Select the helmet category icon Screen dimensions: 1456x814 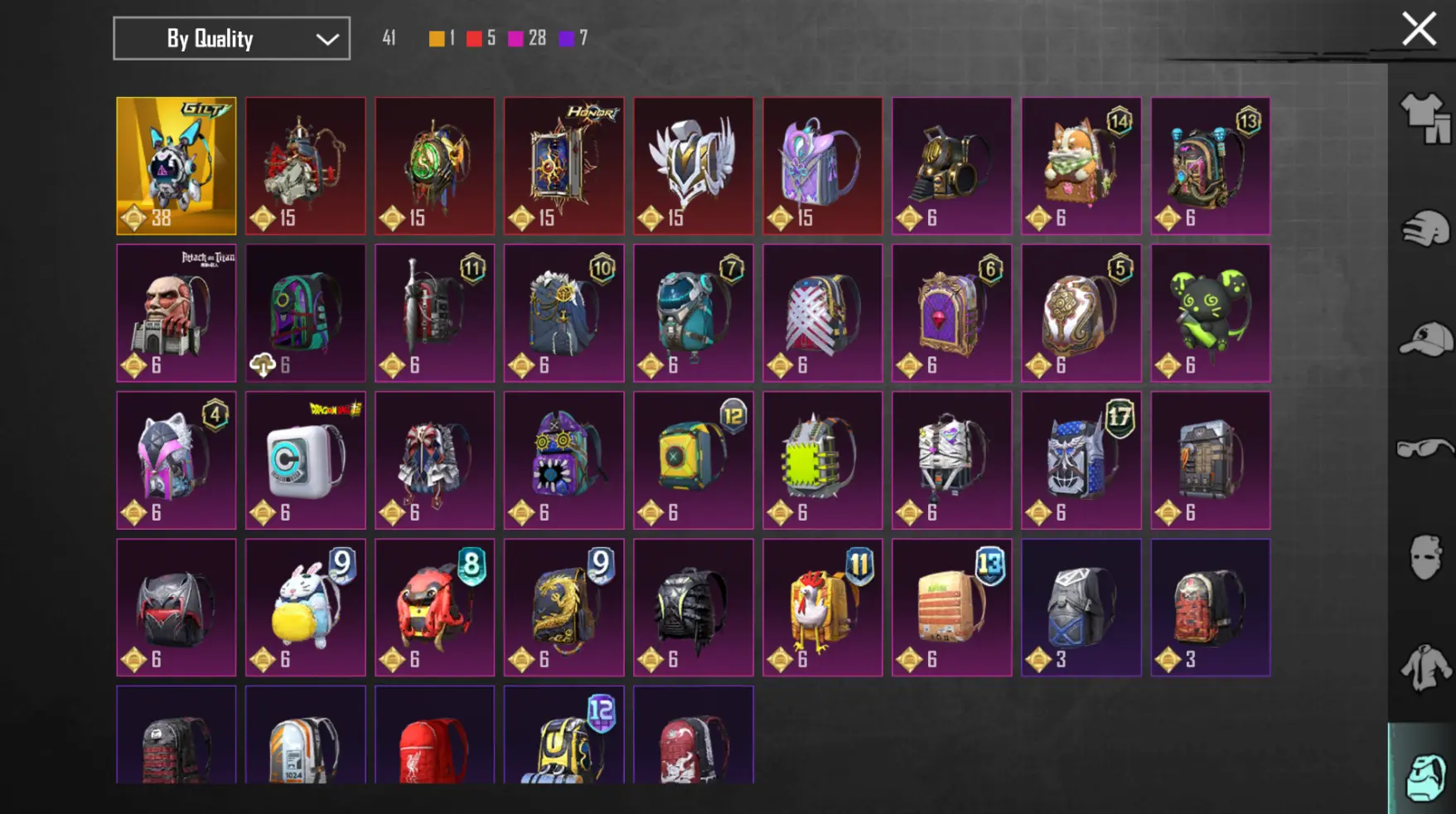pos(1425,228)
